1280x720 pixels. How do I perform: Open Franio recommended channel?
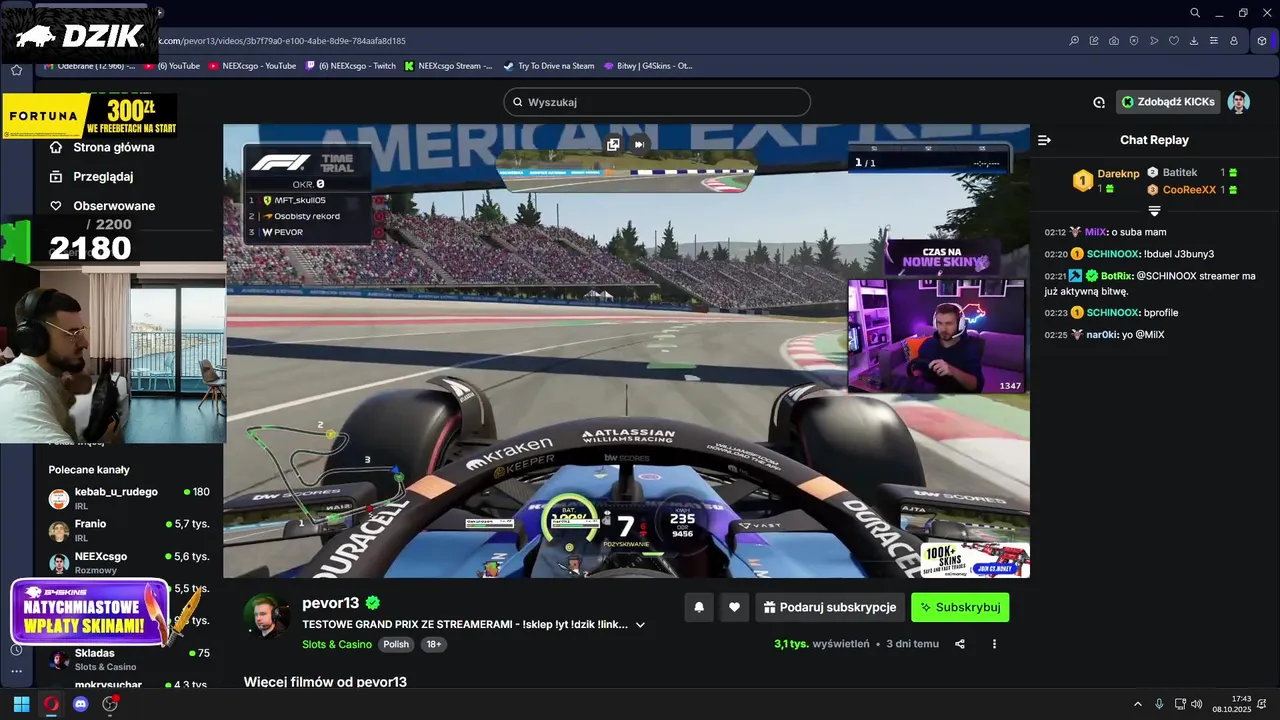[x=129, y=530]
